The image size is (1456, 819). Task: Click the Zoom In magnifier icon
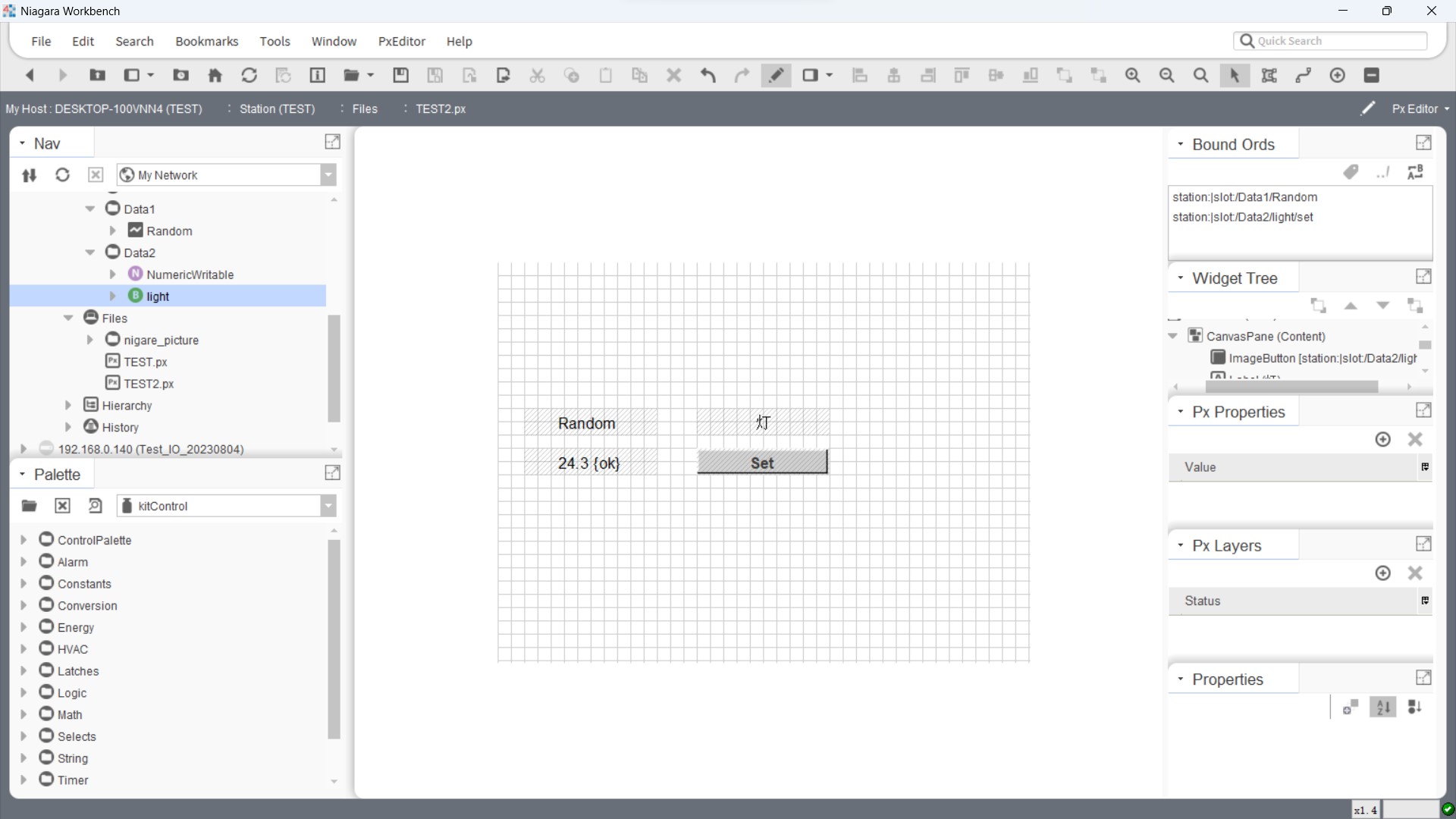pyautogui.click(x=1132, y=75)
